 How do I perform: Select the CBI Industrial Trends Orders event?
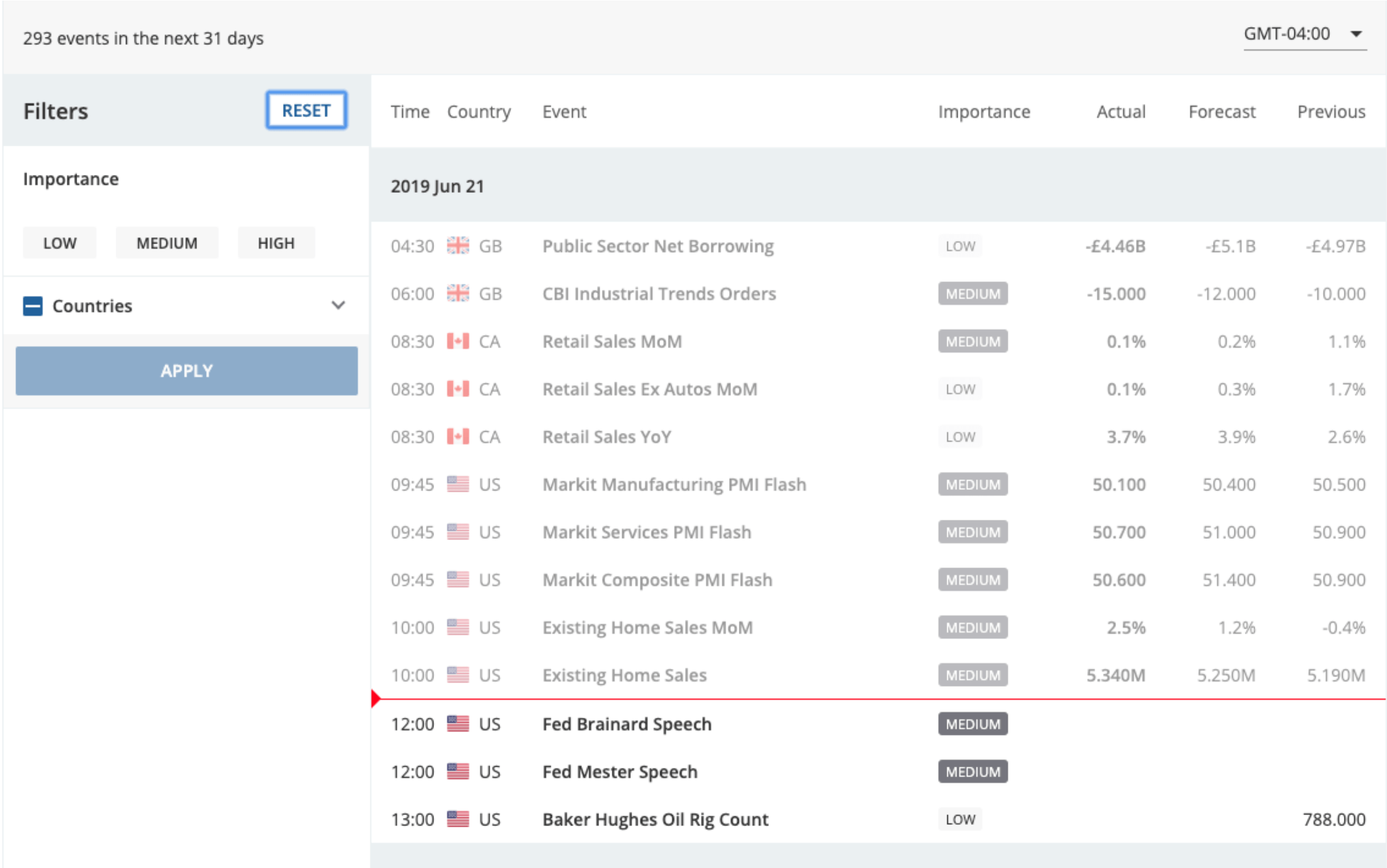pyautogui.click(x=659, y=294)
